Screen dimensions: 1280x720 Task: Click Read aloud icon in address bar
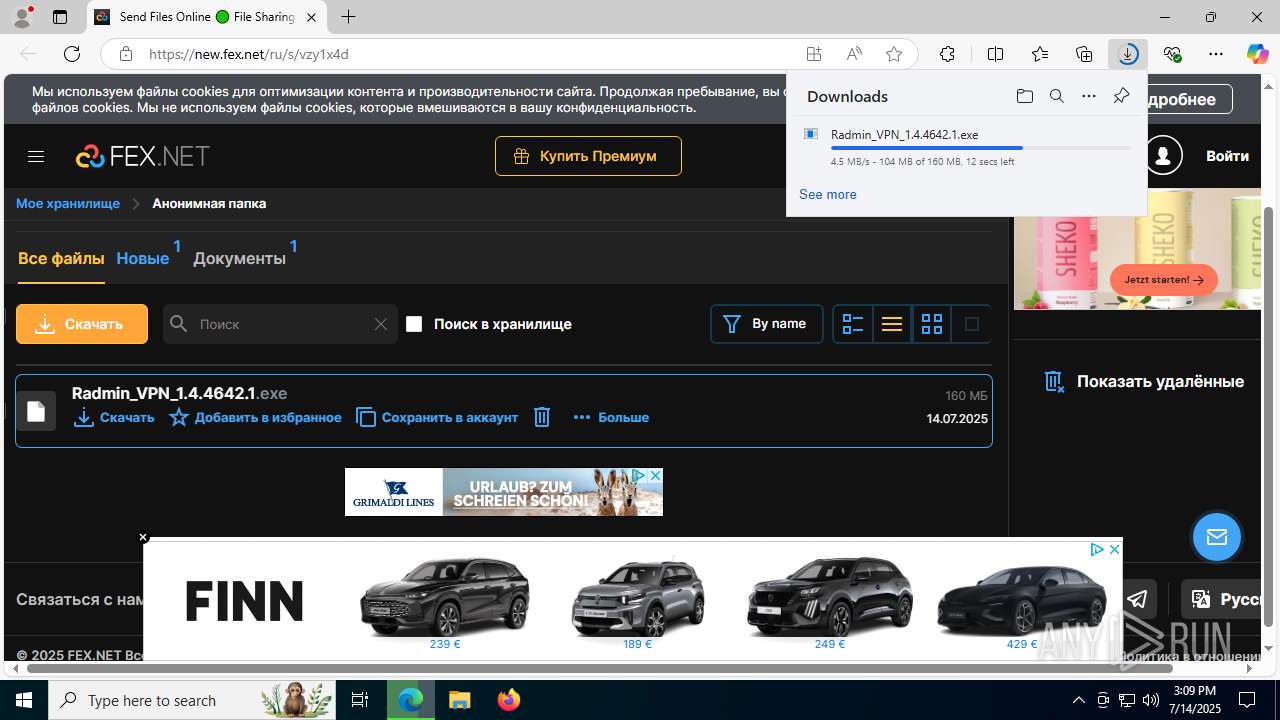854,54
